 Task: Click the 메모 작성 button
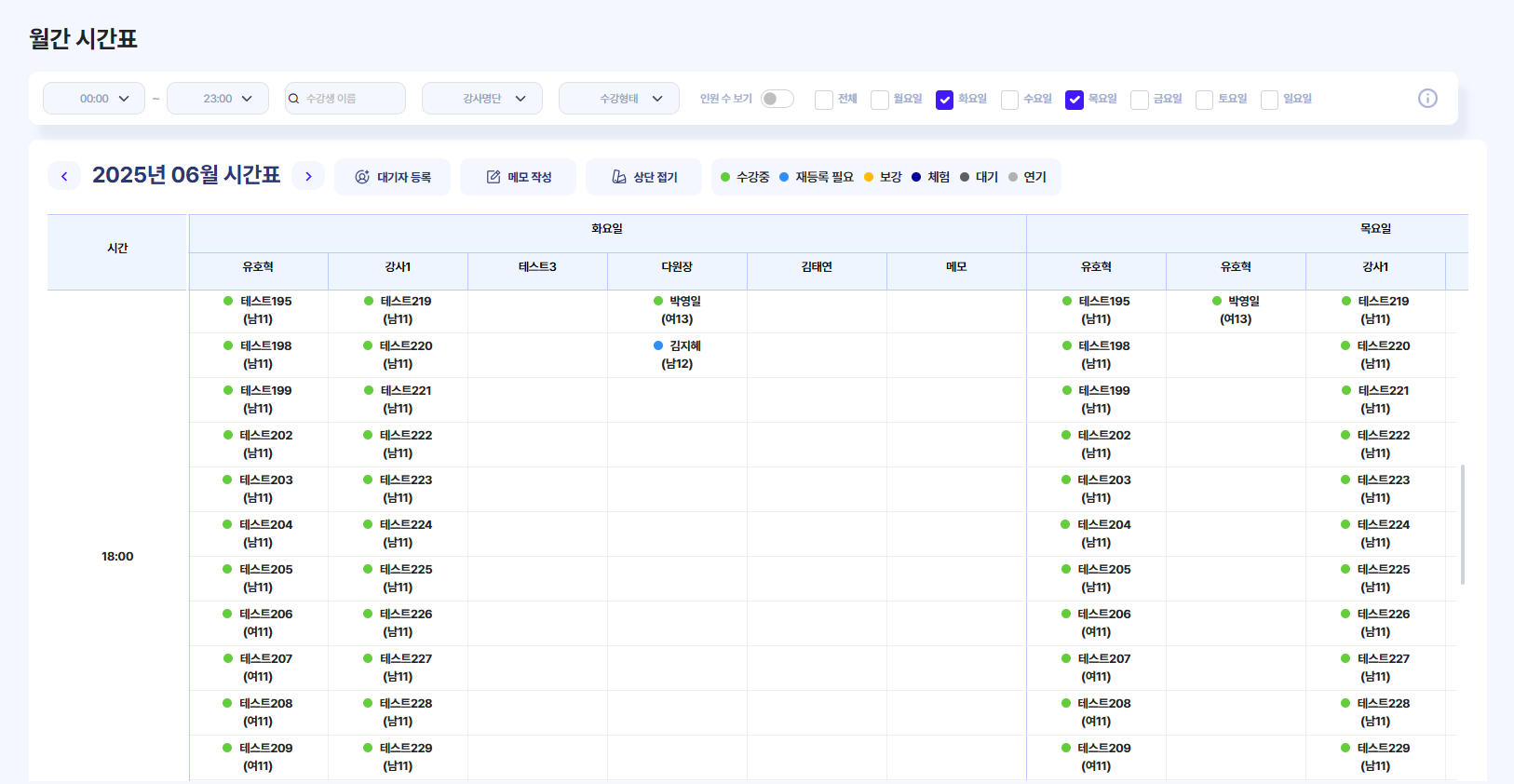pos(518,177)
